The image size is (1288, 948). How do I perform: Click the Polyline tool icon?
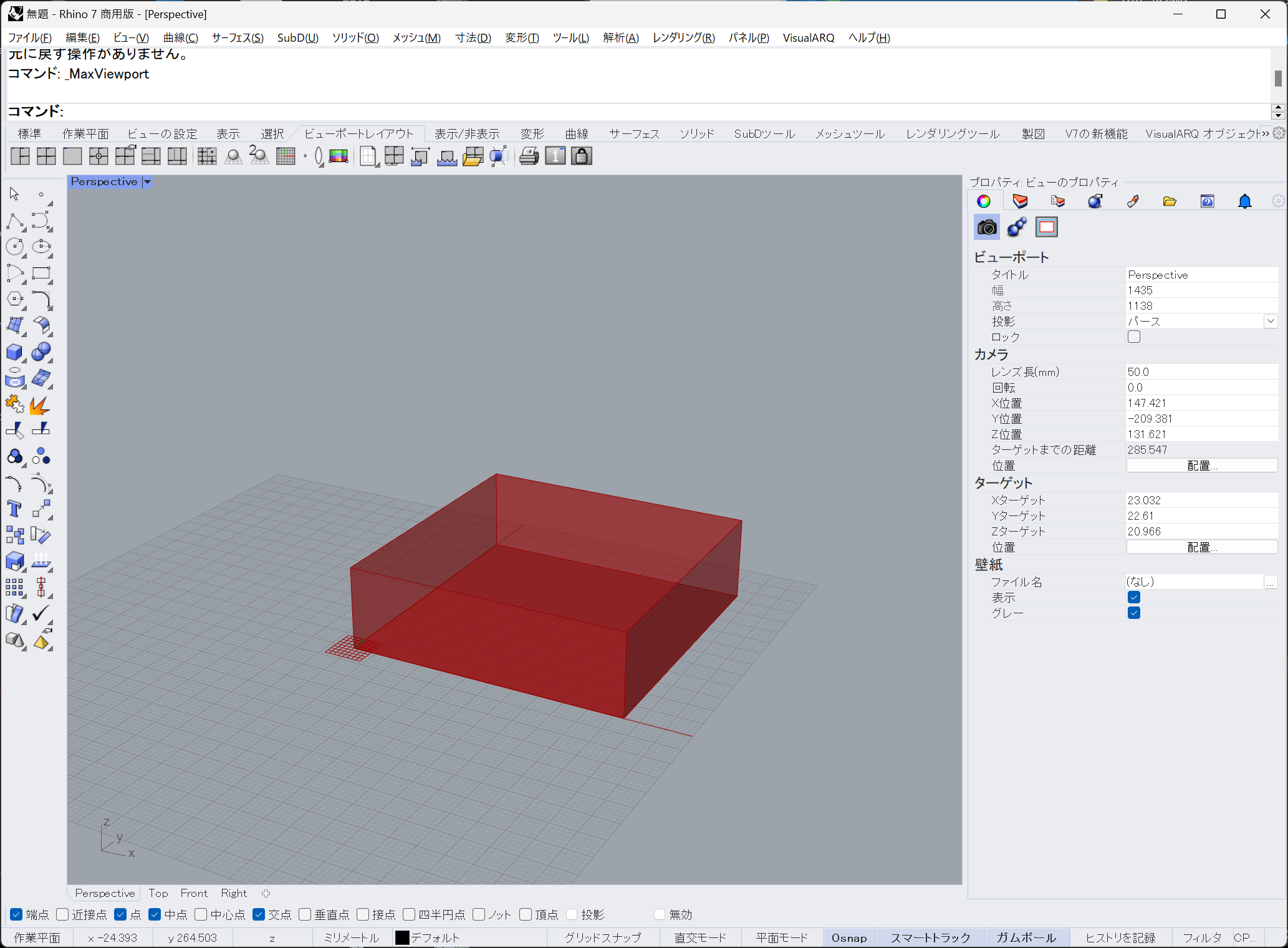coord(14,221)
